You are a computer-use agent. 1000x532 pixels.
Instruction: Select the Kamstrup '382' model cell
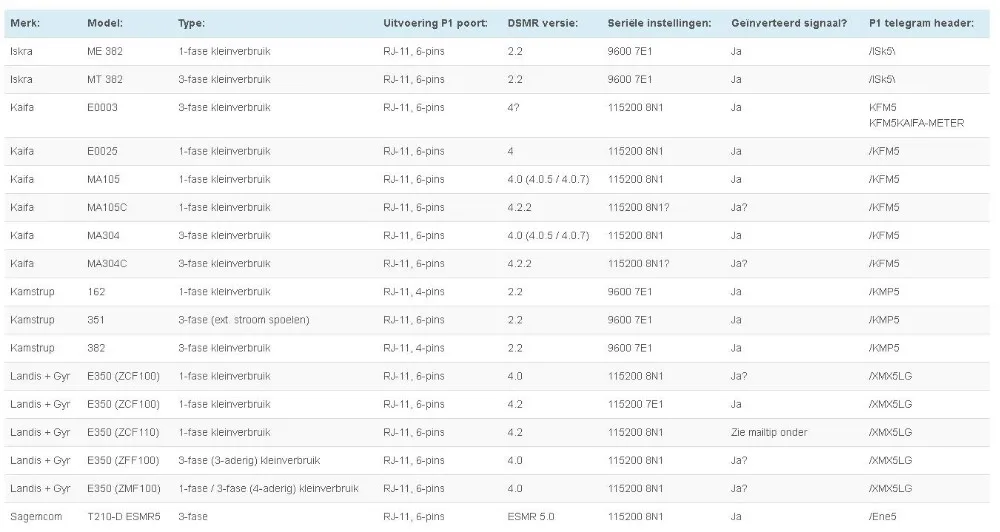[x=96, y=348]
